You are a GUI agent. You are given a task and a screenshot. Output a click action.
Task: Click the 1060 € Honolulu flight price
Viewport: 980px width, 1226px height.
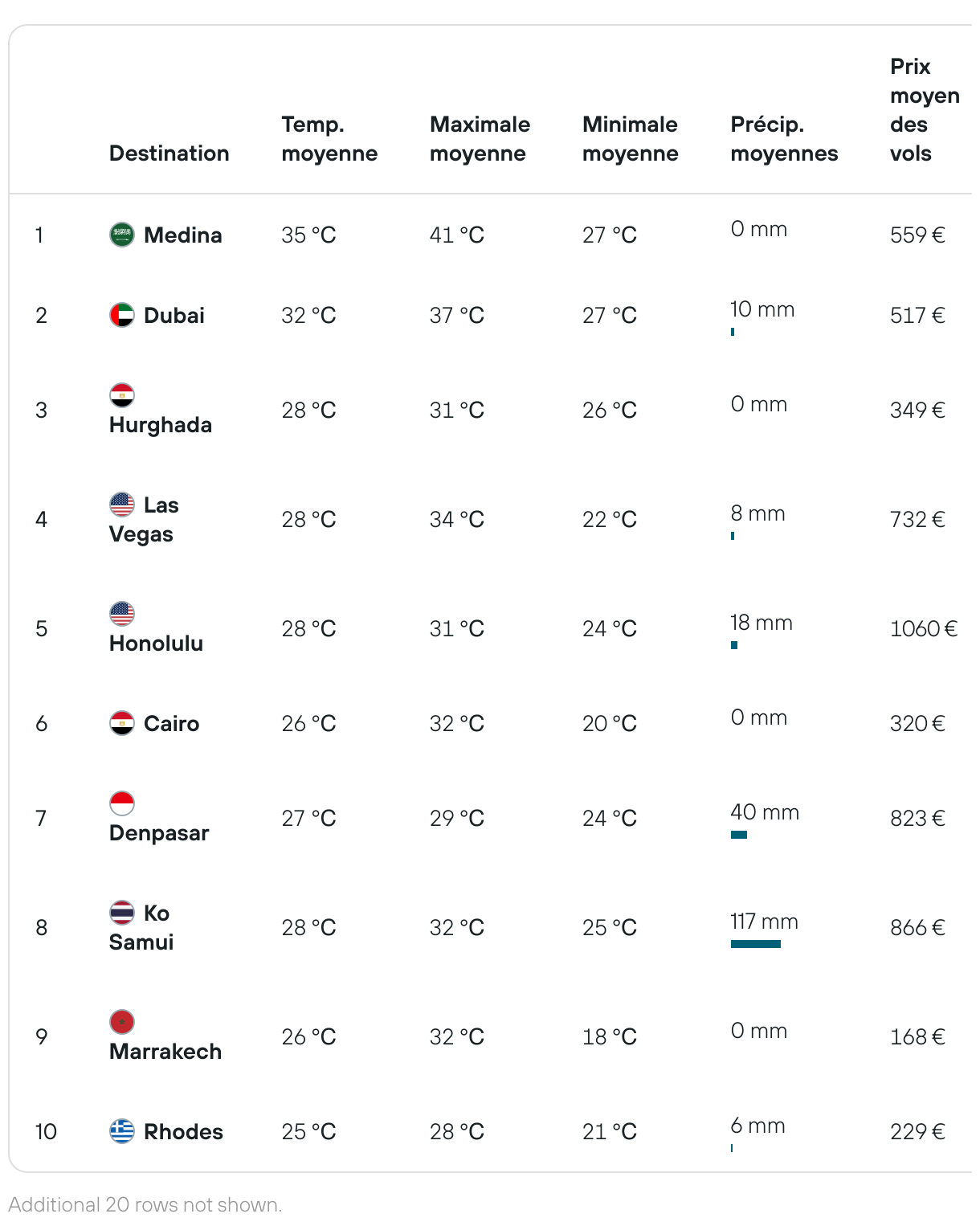[924, 629]
